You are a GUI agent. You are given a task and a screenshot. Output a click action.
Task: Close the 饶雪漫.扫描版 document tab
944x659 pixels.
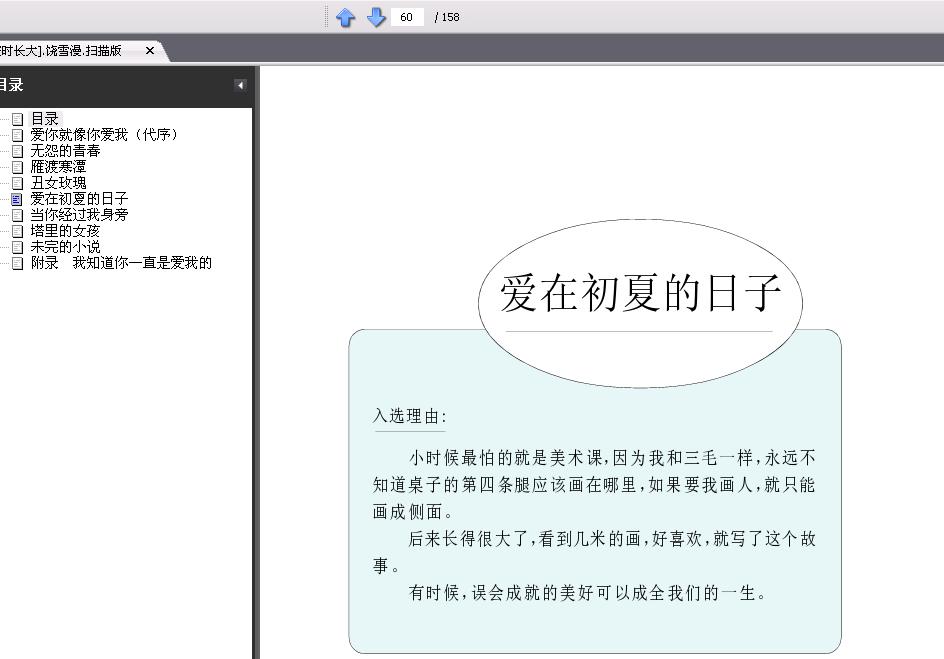[150, 51]
